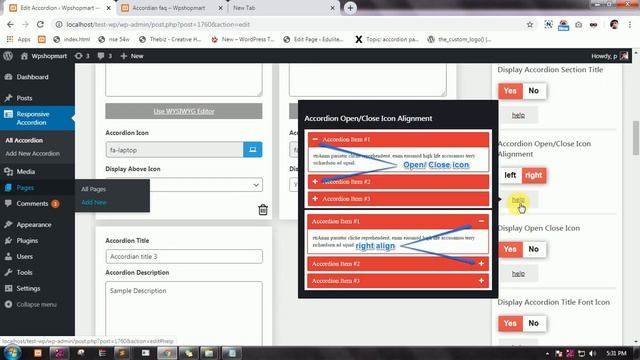The width and height of the screenshot is (640, 360).
Task: Open help under Icon Alignment
Action: click(x=518, y=200)
